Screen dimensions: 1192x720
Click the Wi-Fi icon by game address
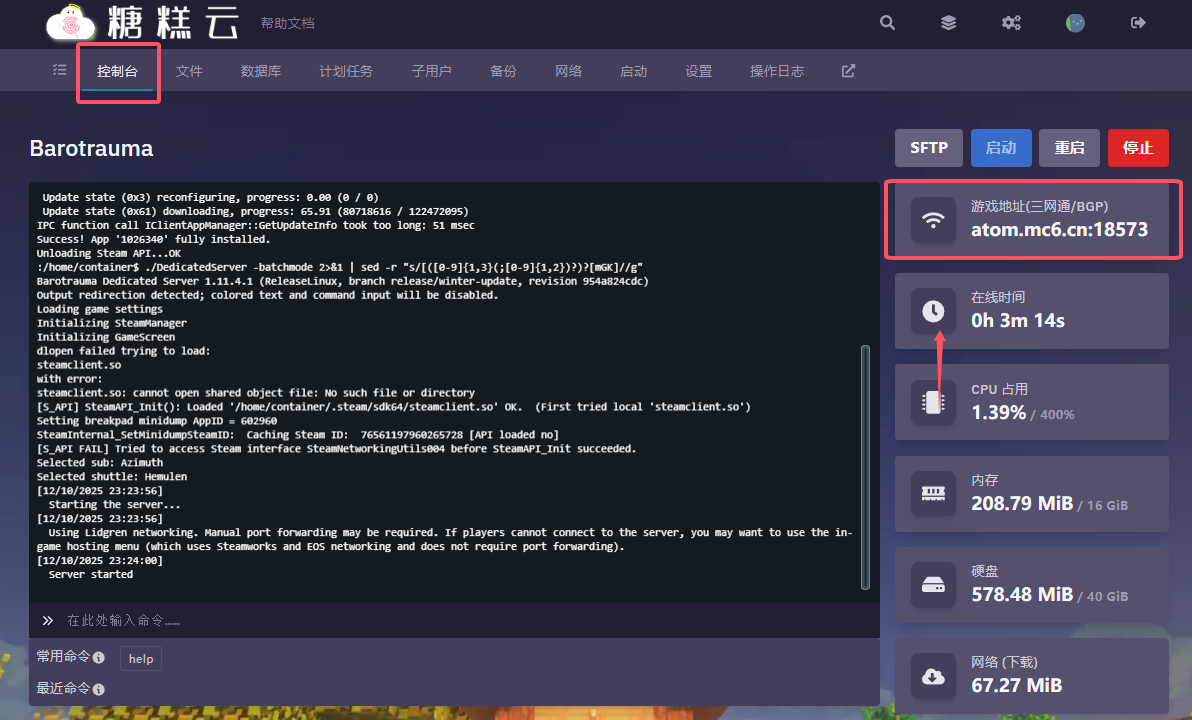[x=933, y=219]
